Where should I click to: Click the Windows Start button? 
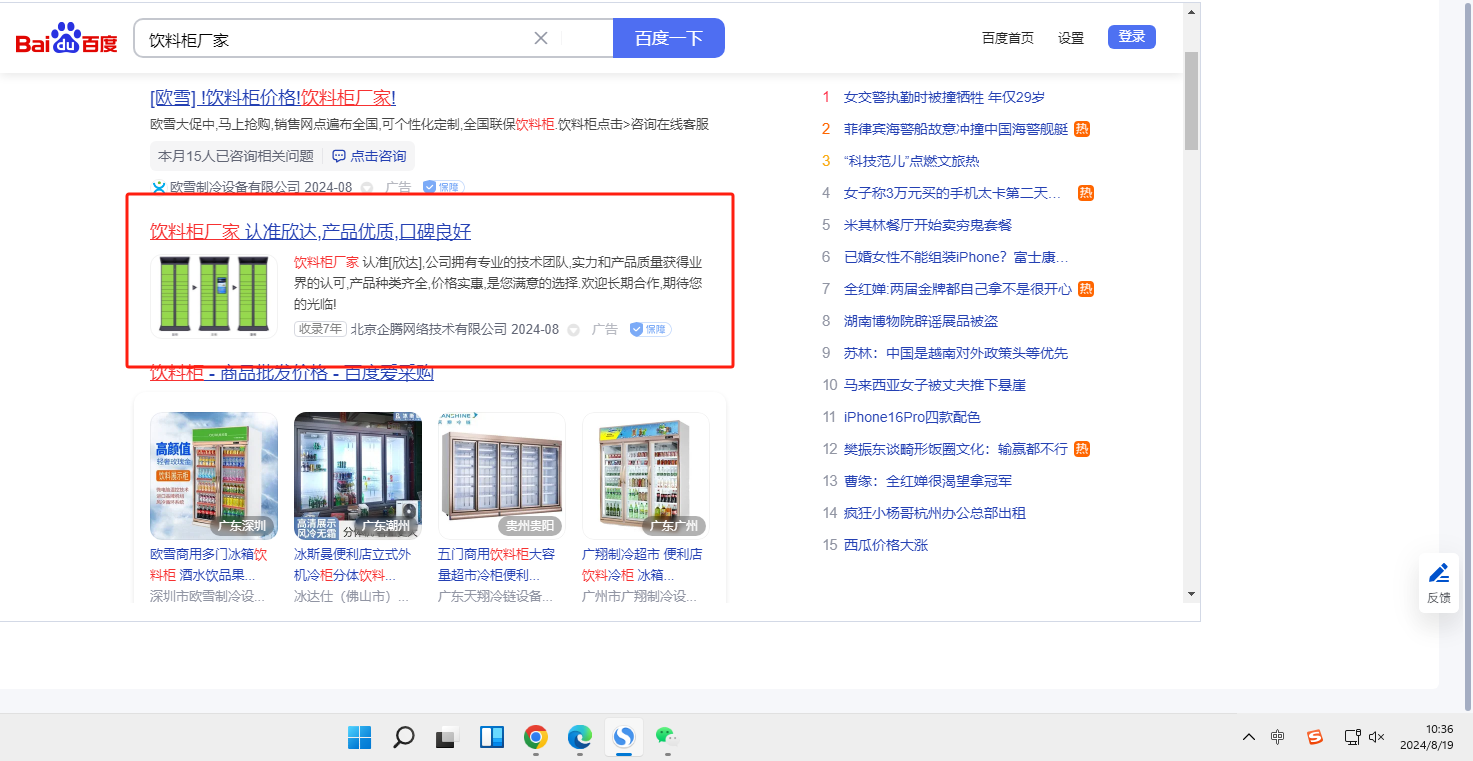click(x=359, y=738)
